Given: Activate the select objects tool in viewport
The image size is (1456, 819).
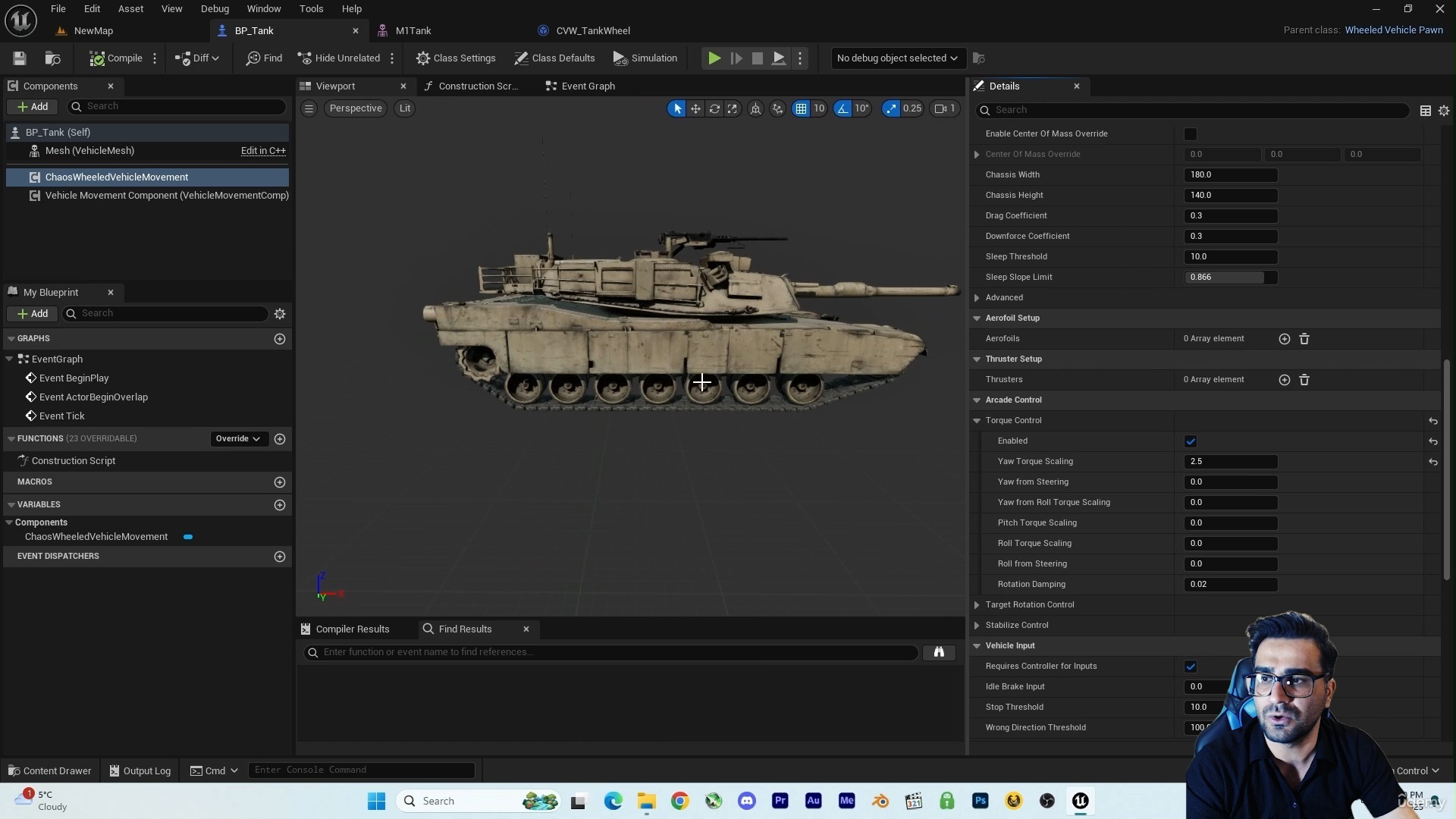Looking at the screenshot, I should pos(676,109).
